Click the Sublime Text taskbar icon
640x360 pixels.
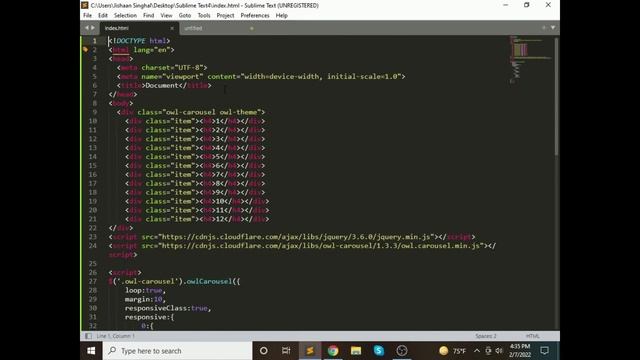click(310, 351)
